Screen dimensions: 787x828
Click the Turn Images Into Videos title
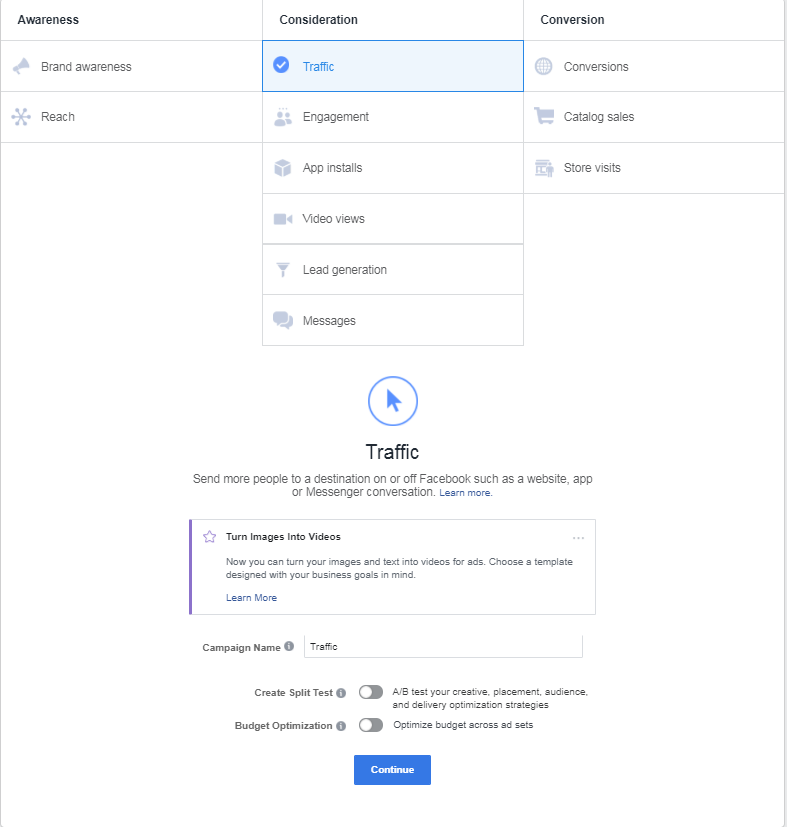(283, 537)
